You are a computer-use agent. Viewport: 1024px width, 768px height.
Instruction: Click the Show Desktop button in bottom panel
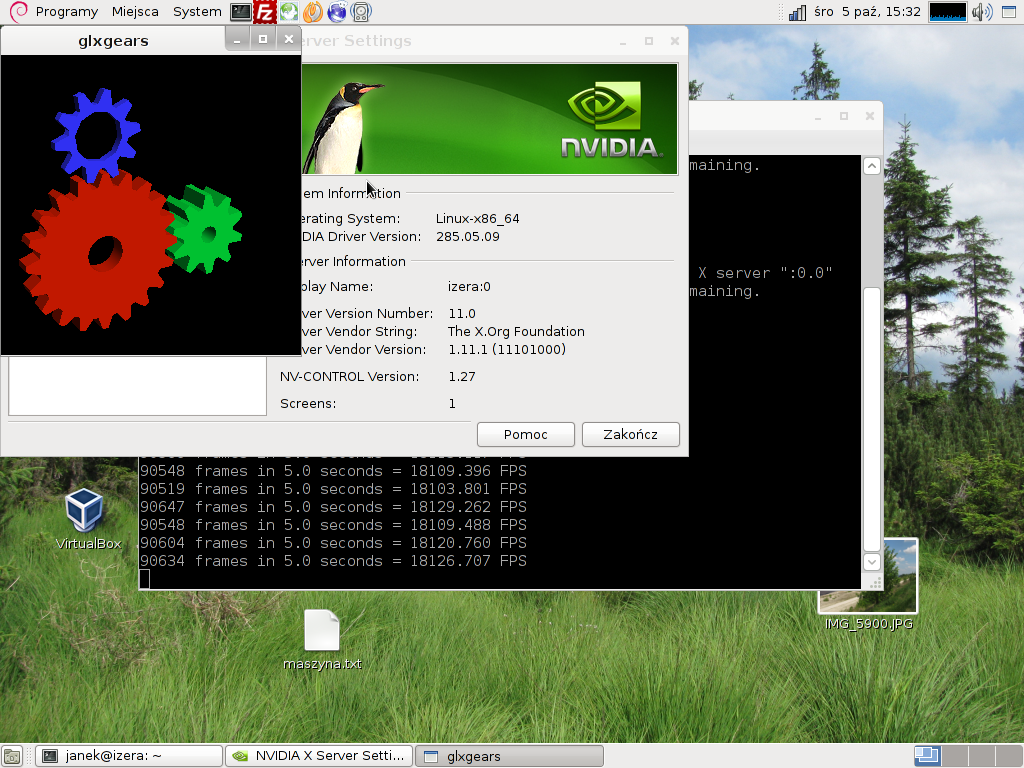click(12, 756)
